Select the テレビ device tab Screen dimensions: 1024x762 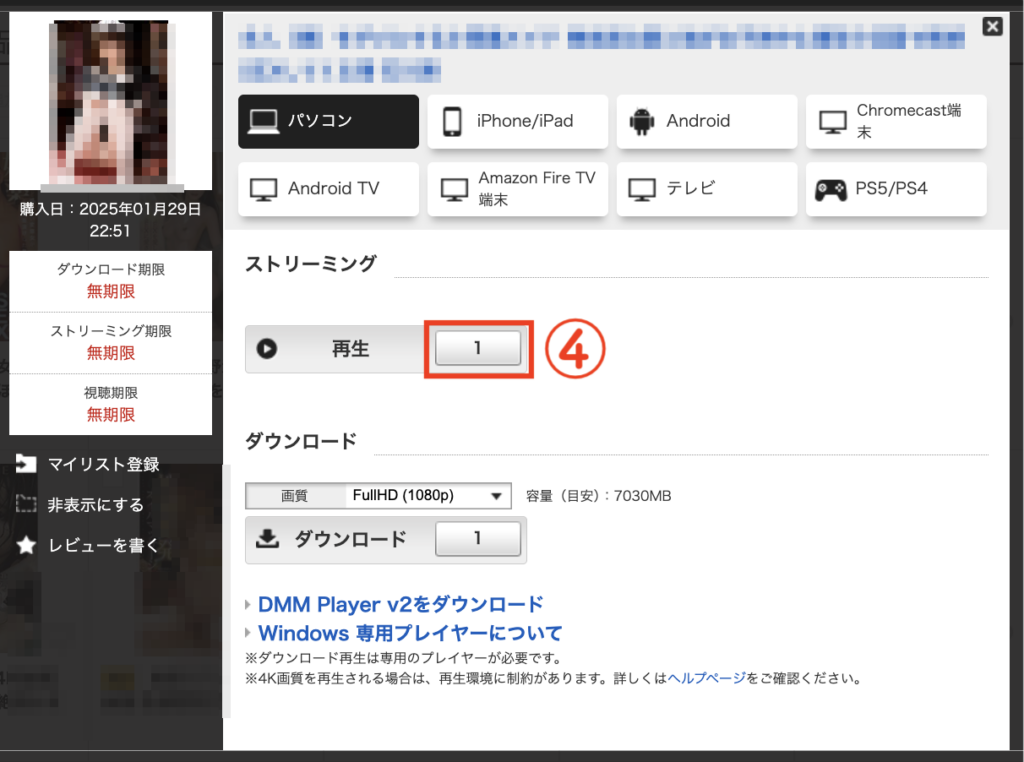tap(706, 189)
